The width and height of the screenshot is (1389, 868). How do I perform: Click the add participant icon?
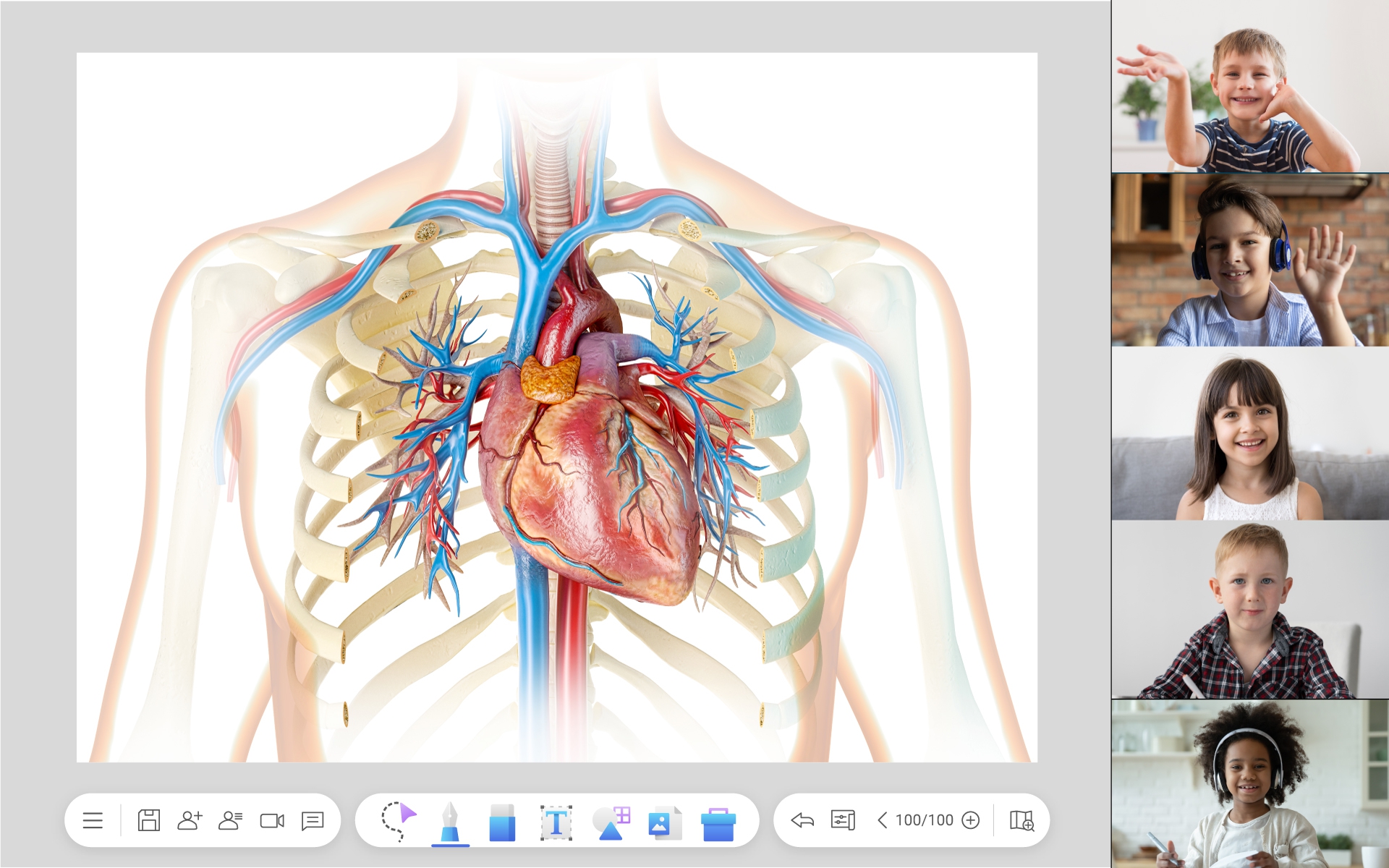coord(190,820)
